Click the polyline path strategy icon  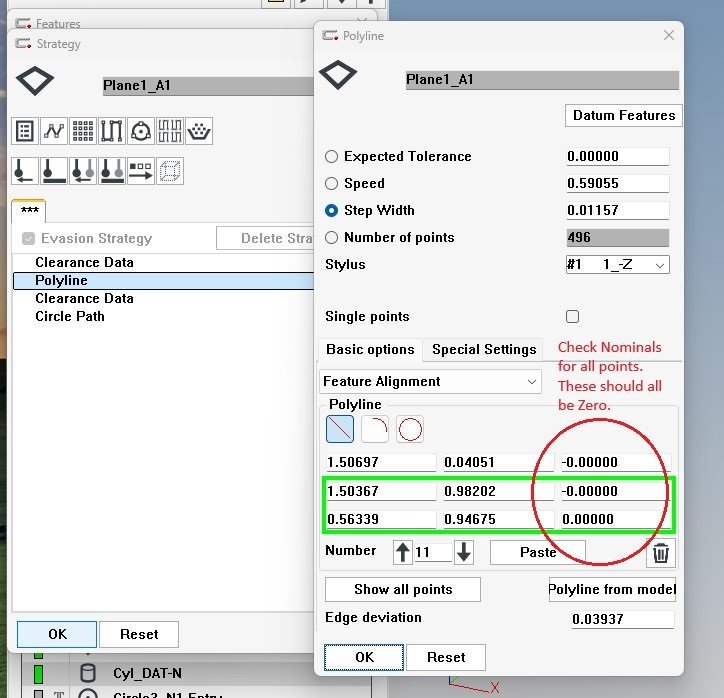point(54,131)
